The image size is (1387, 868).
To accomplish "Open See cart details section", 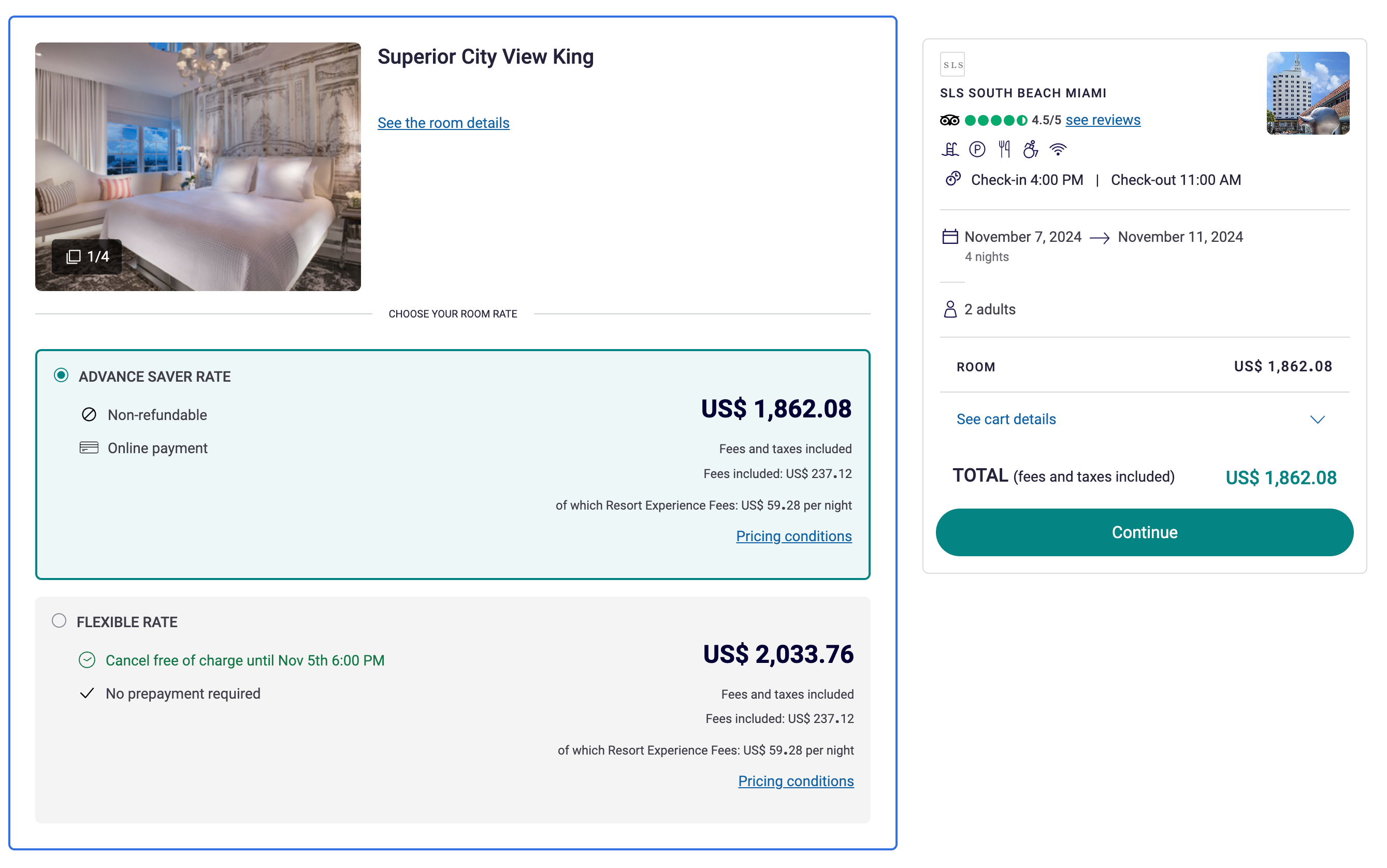I will (x=1006, y=419).
